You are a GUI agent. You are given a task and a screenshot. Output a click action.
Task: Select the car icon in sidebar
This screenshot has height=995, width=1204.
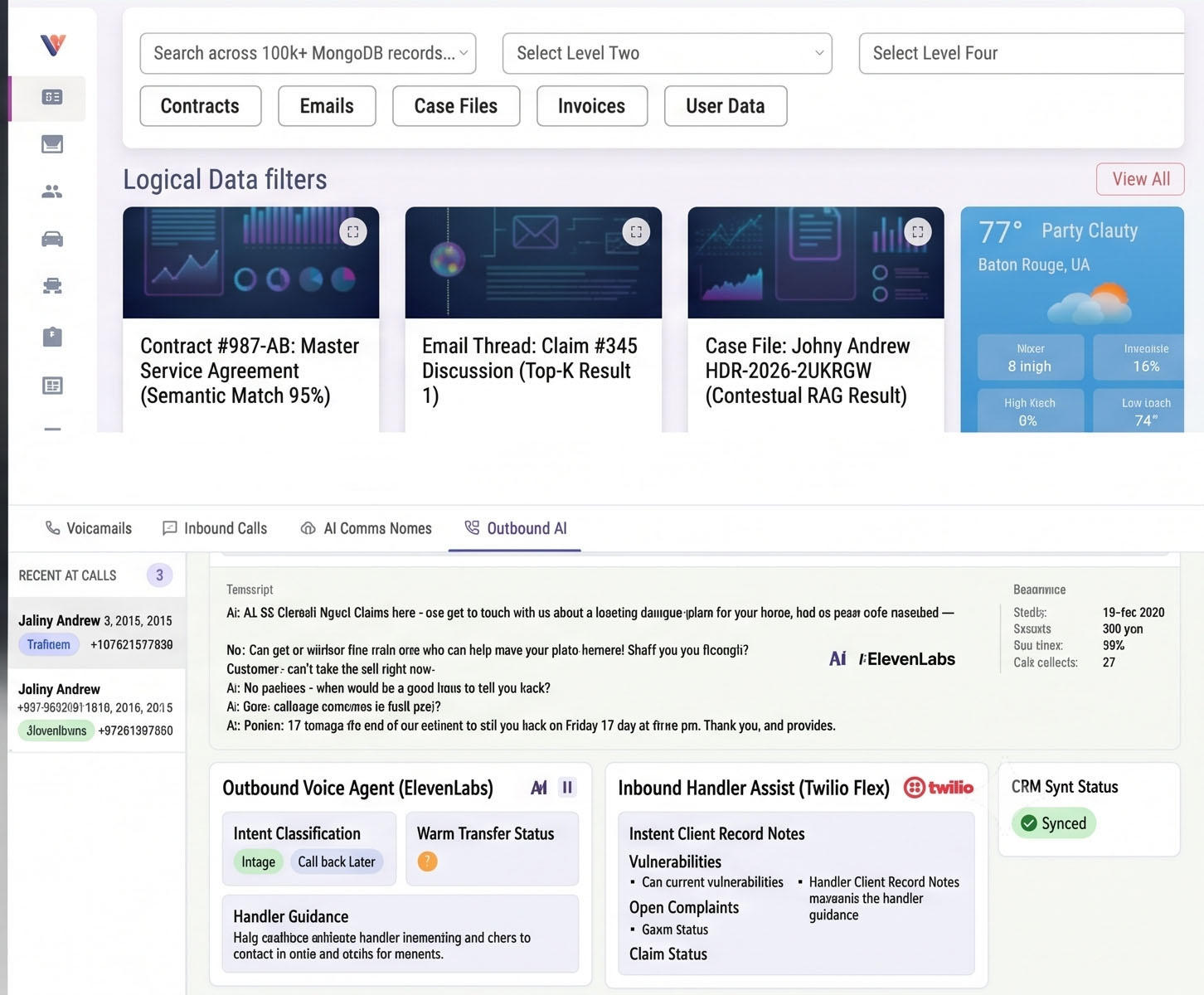pos(52,240)
